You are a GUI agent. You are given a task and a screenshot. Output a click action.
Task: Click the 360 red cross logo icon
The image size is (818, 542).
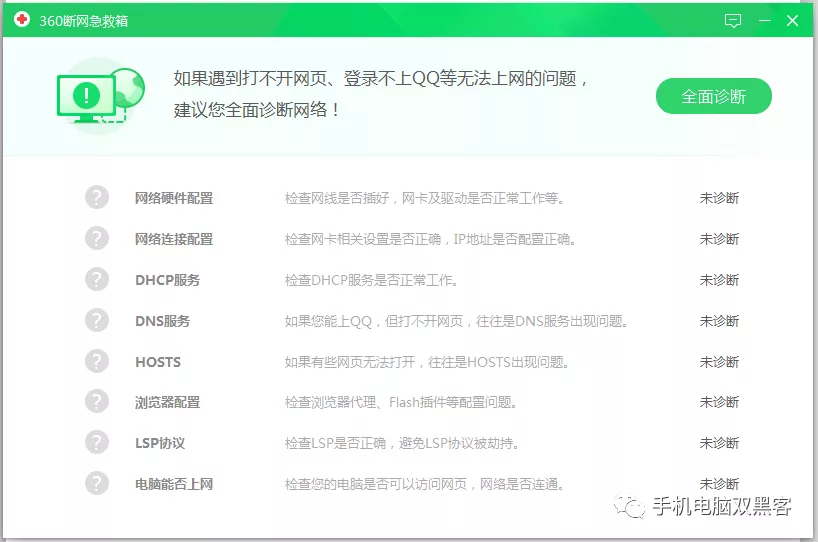22,20
